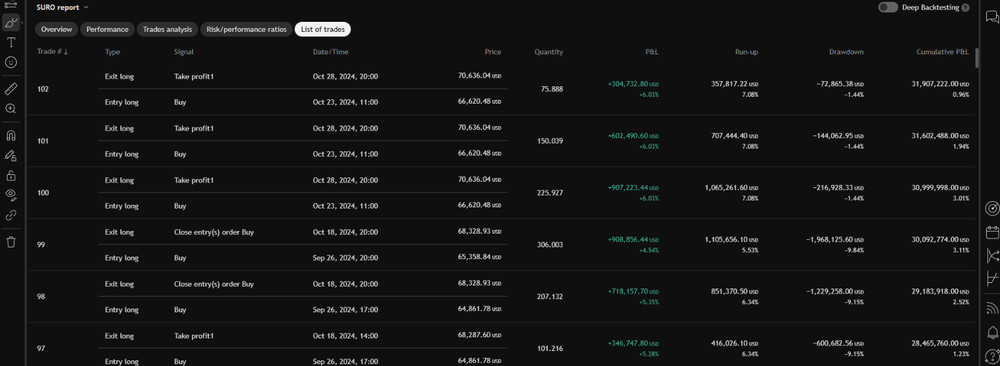Open the SURO report dropdown
The width and height of the screenshot is (1000, 366).
[62, 8]
